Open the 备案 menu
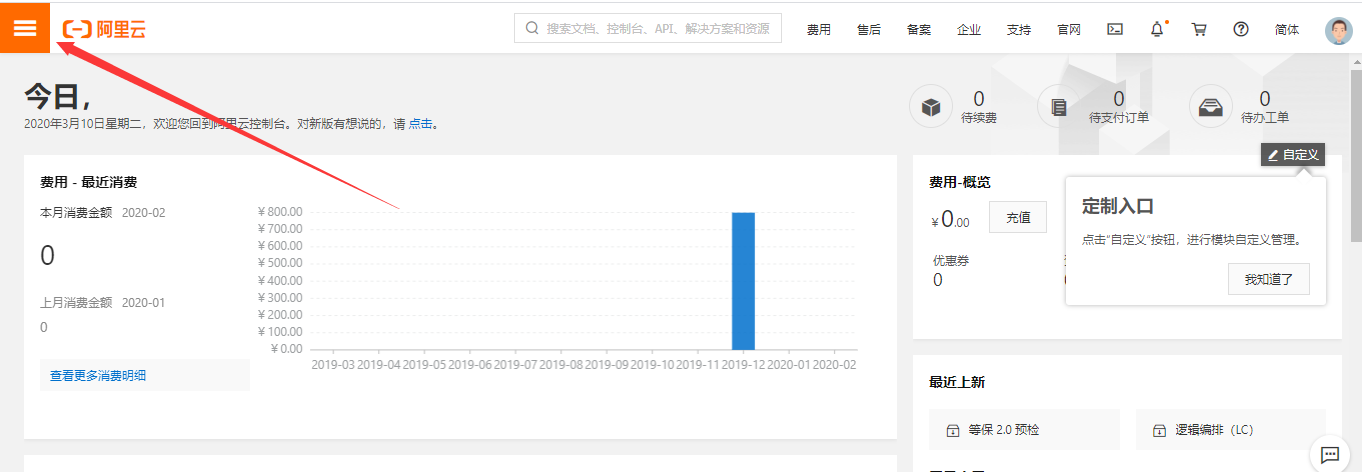 click(x=918, y=30)
